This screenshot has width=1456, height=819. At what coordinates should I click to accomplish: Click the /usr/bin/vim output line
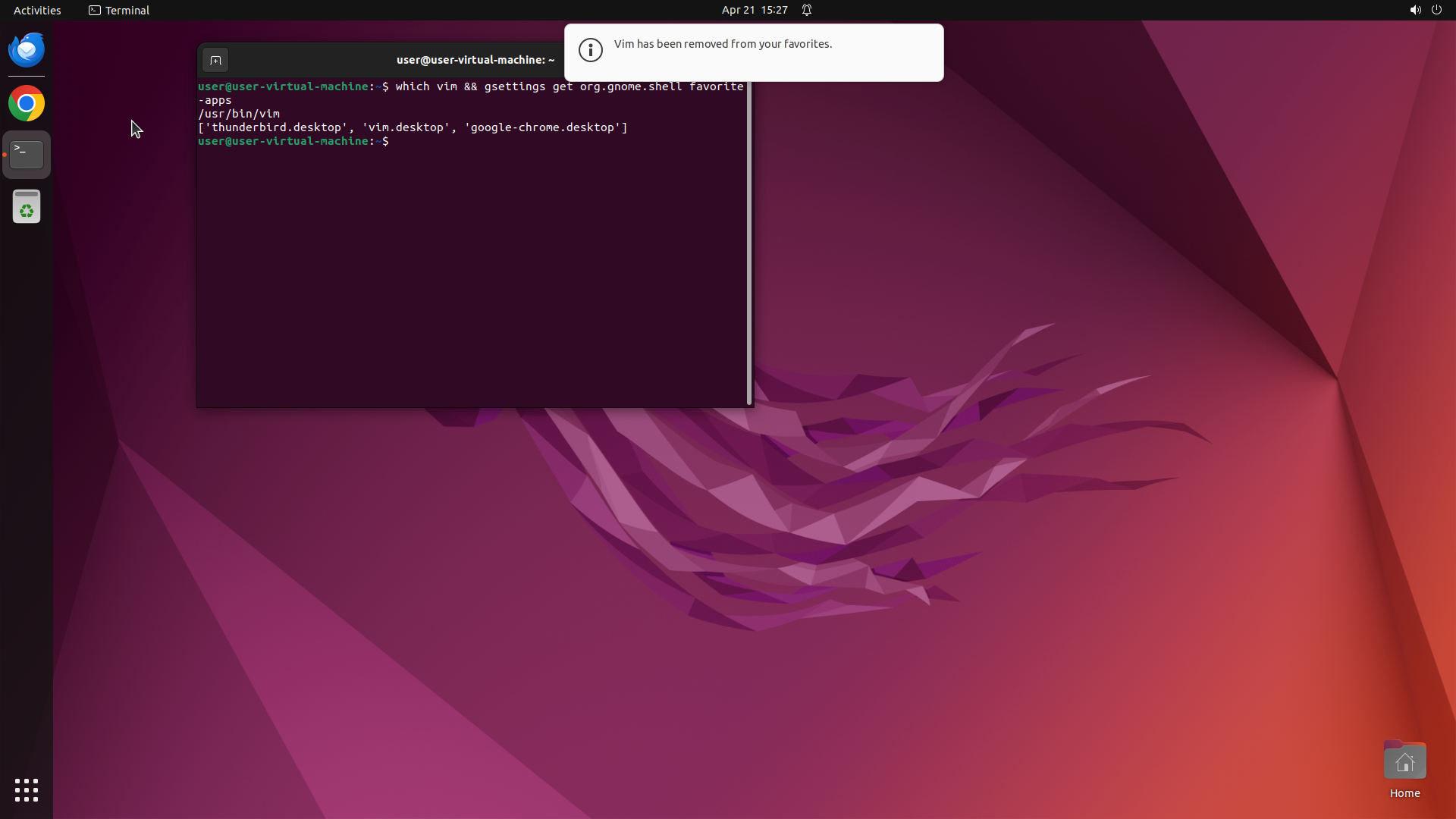click(239, 114)
